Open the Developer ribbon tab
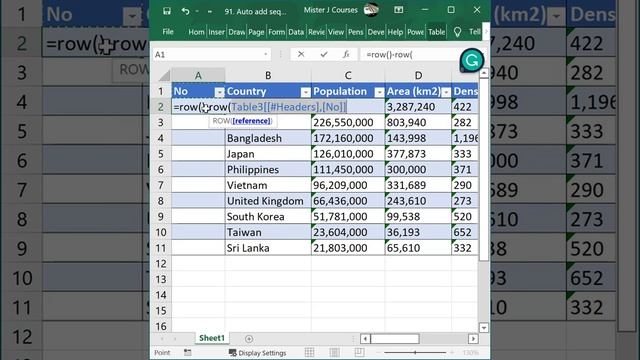Viewport: 640px width, 360px height. pyautogui.click(x=376, y=32)
